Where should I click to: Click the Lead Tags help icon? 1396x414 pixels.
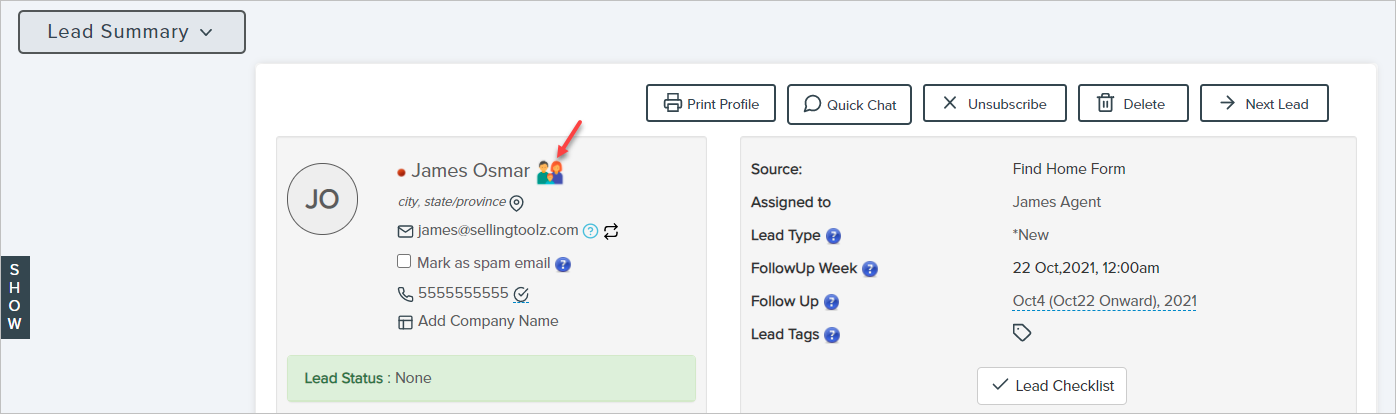coord(832,335)
